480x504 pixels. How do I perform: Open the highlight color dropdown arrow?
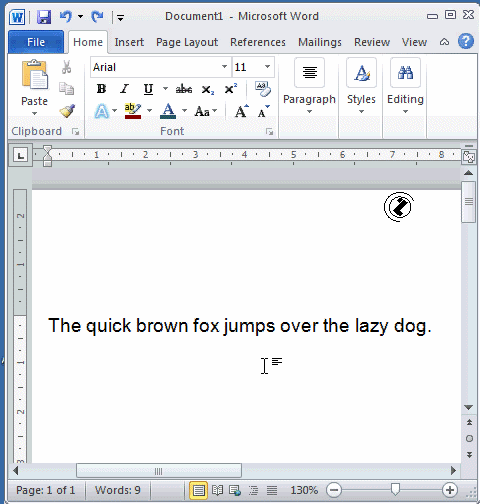coord(149,111)
